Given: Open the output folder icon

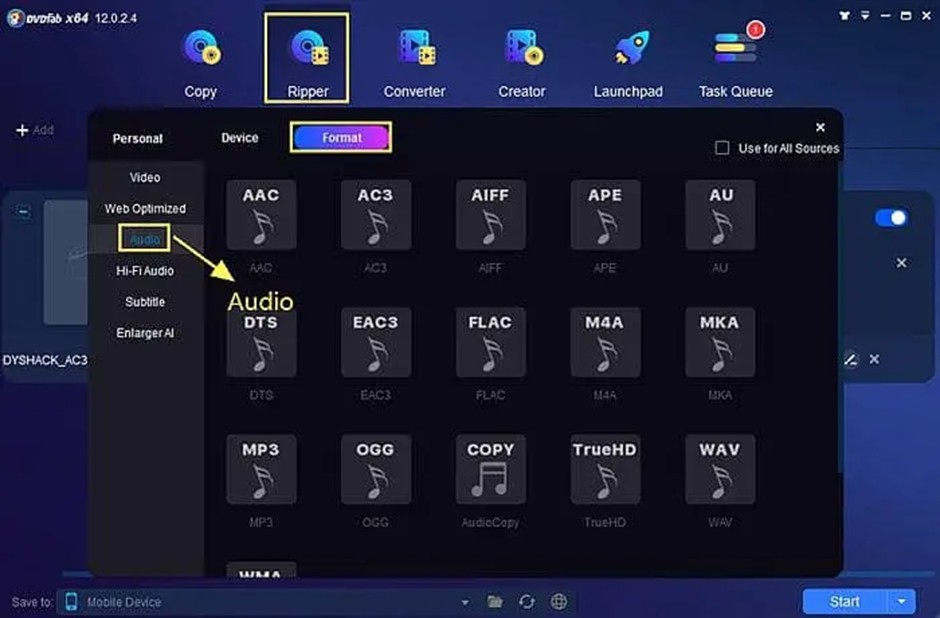Looking at the screenshot, I should click(x=495, y=601).
